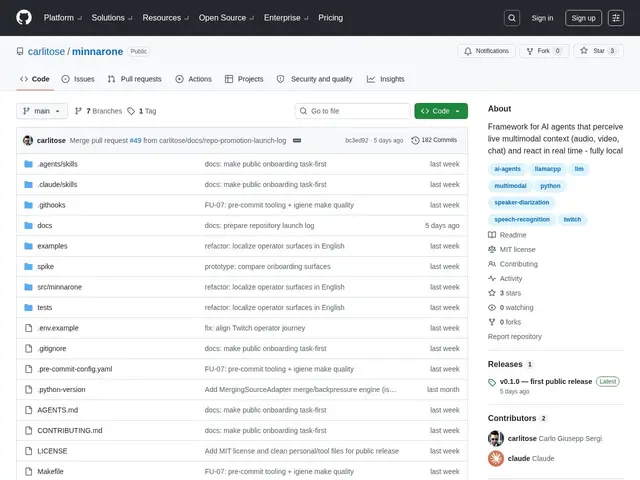Select the speaker-diarization topic tag
The image size is (640, 480).
coord(522,202)
